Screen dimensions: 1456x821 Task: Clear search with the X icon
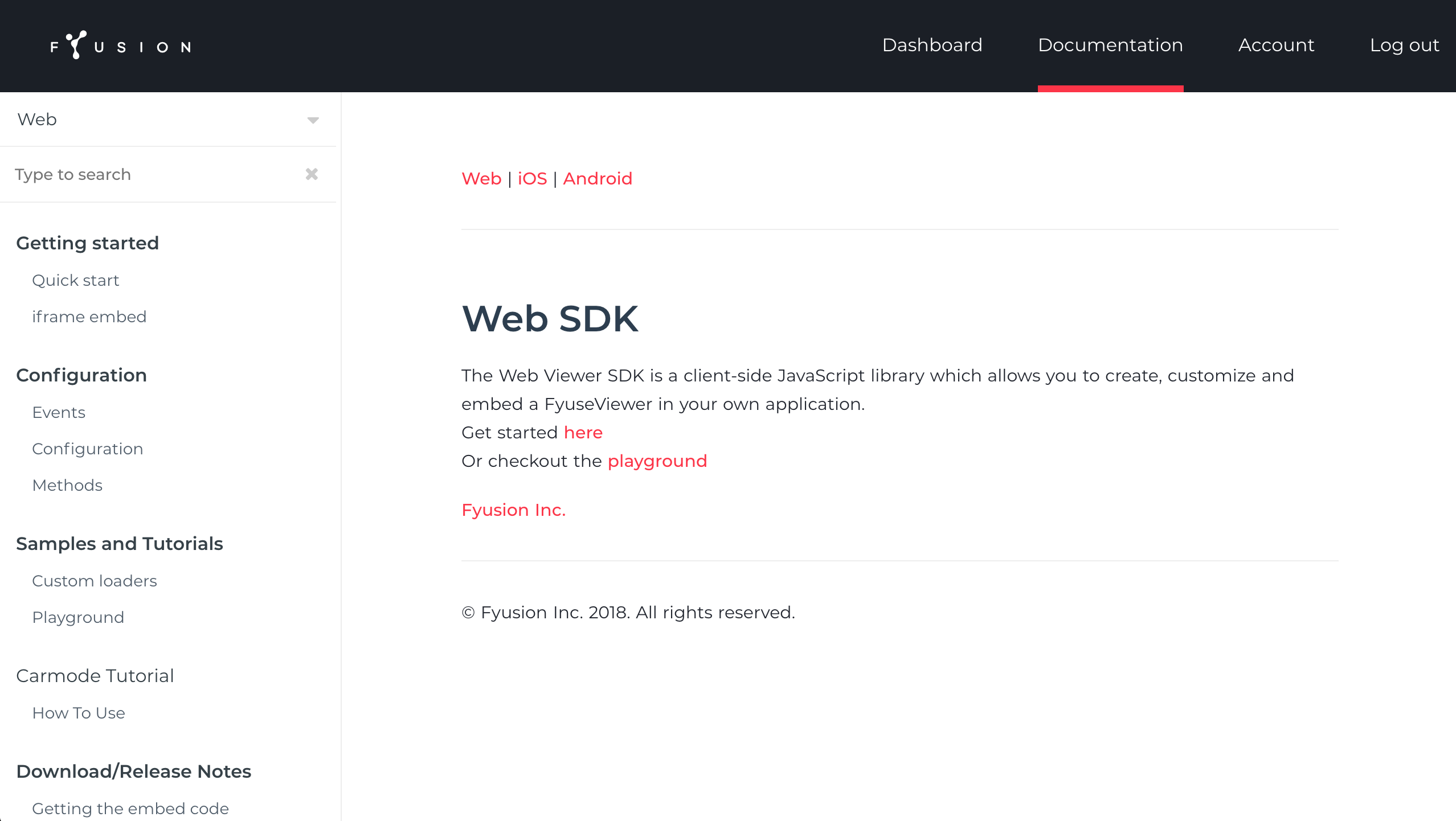(x=312, y=174)
